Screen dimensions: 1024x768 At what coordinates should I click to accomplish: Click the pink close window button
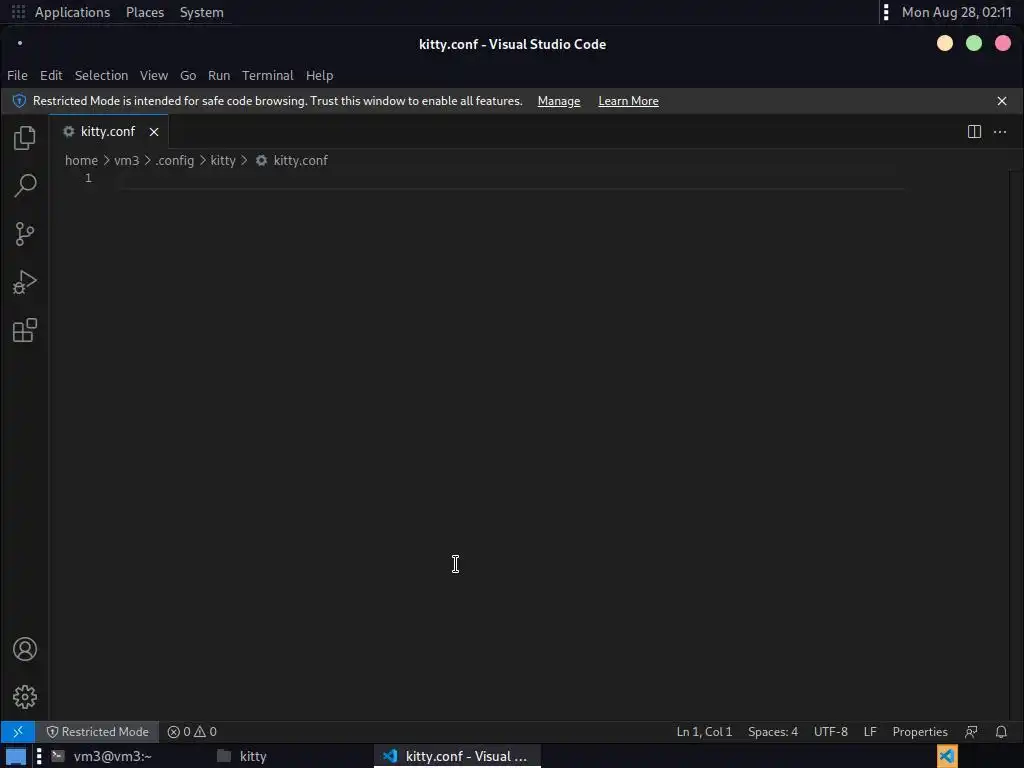1002,44
